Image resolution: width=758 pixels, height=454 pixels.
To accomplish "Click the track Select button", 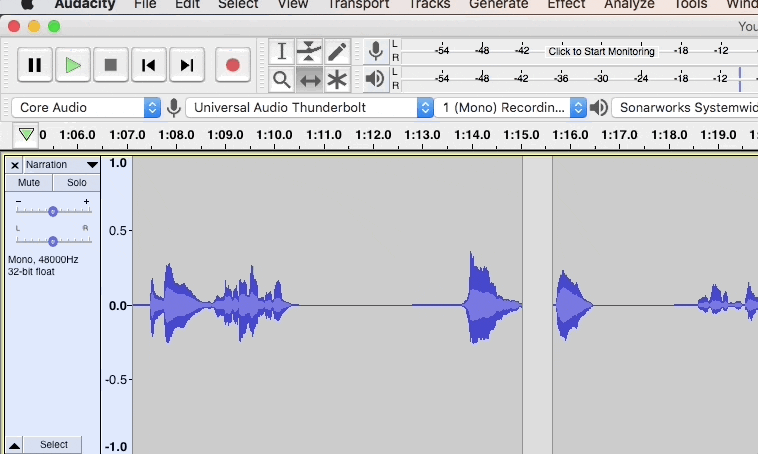I will (x=54, y=445).
